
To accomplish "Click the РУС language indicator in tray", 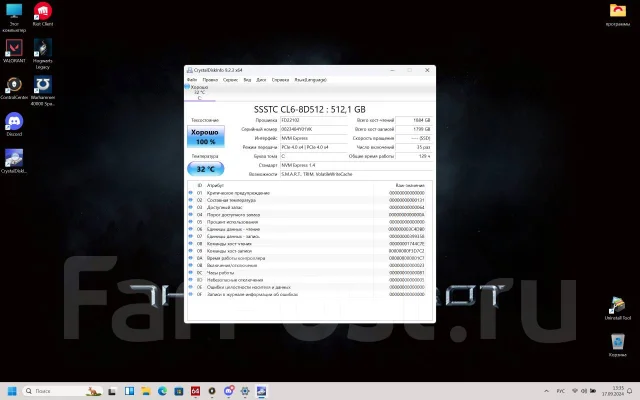I will click(561, 391).
